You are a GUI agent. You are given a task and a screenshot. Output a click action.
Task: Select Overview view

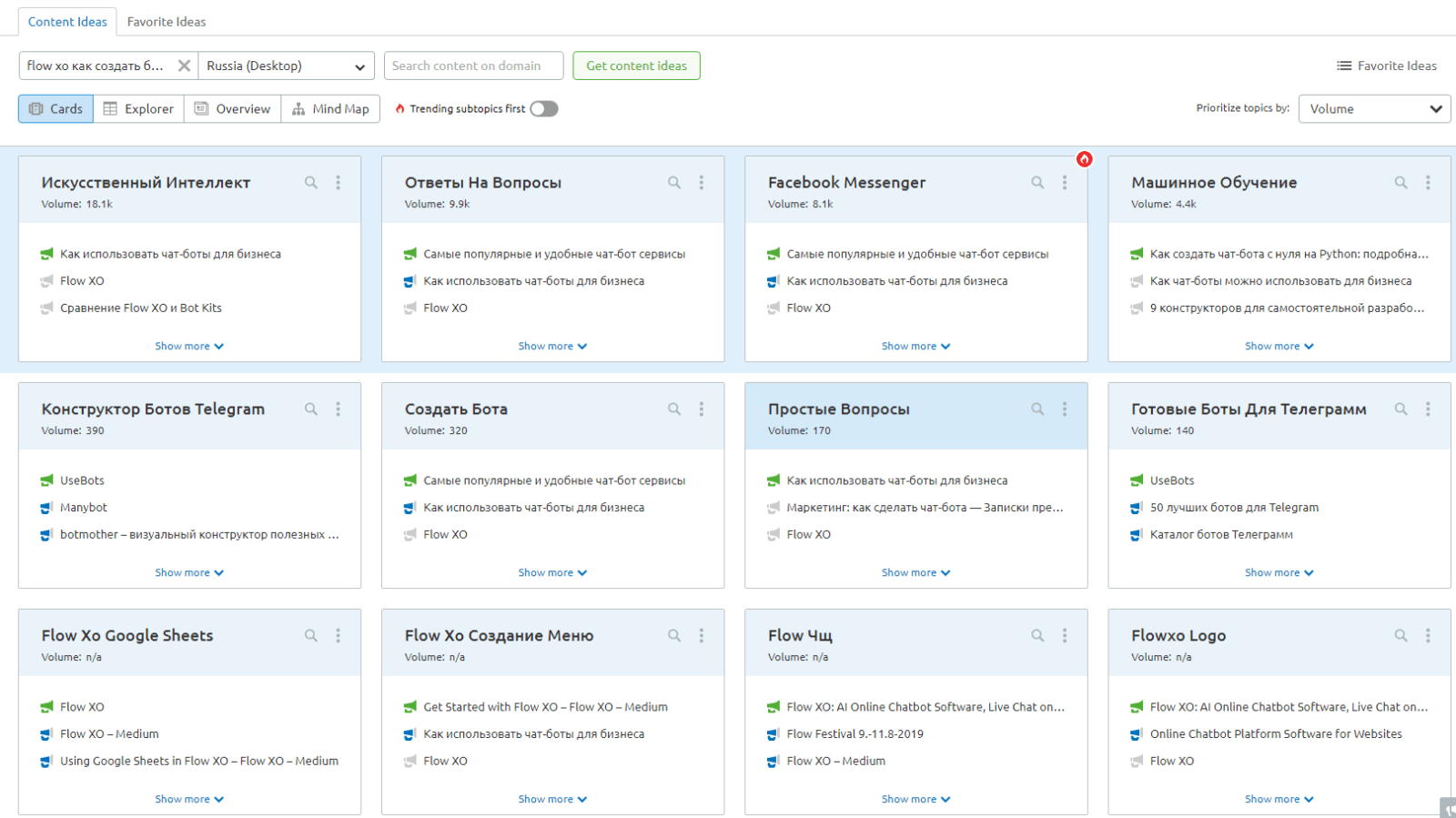[233, 109]
